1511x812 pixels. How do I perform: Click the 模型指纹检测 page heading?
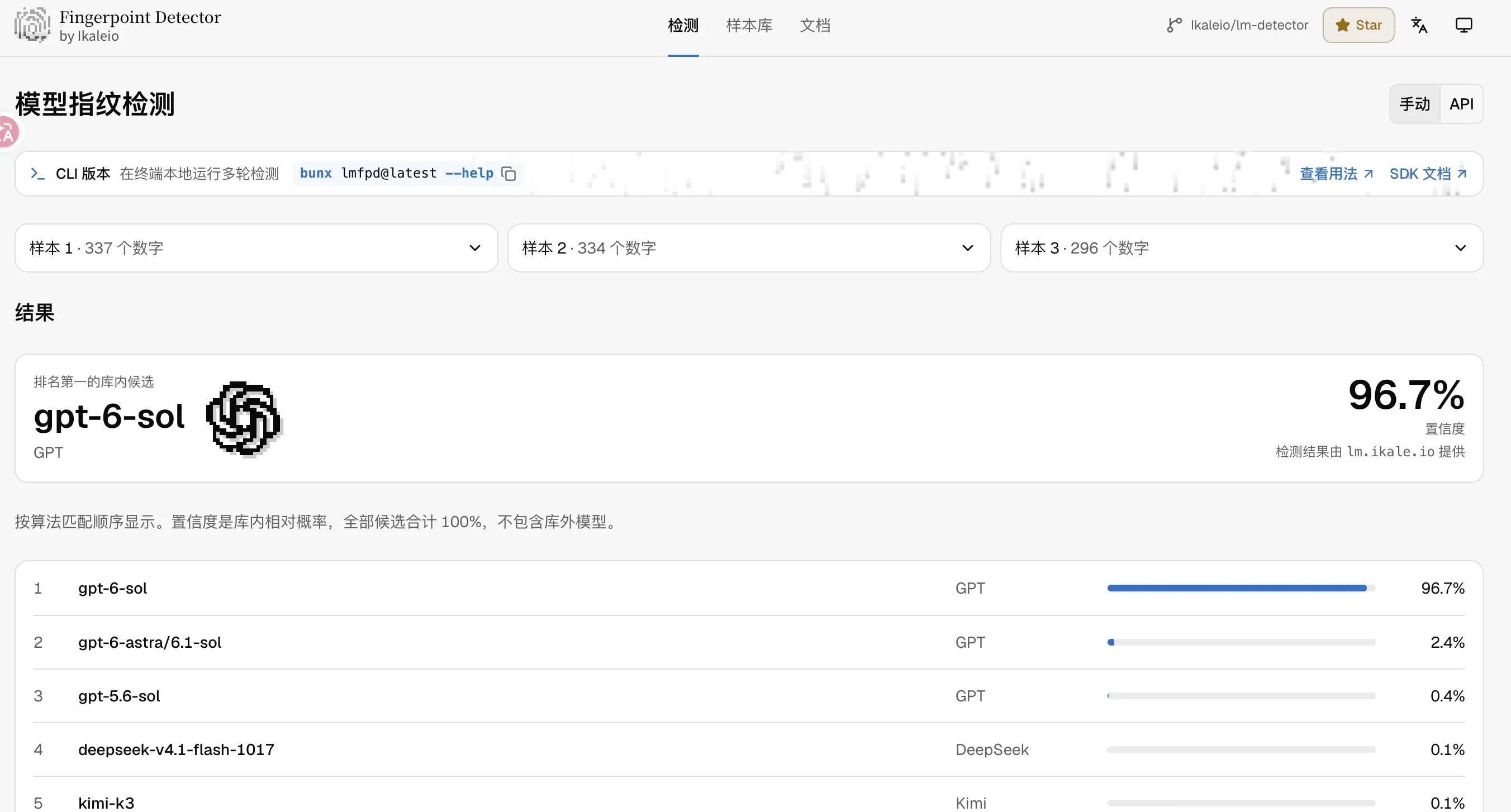(x=95, y=104)
